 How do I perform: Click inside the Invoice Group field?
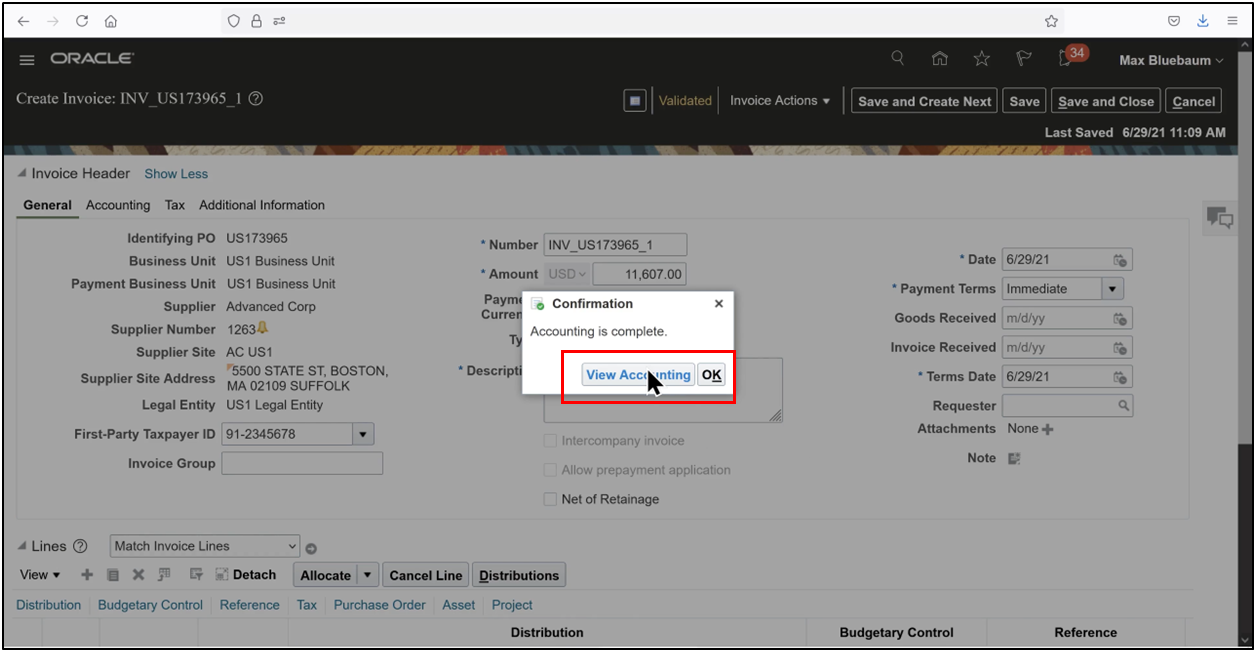point(302,462)
